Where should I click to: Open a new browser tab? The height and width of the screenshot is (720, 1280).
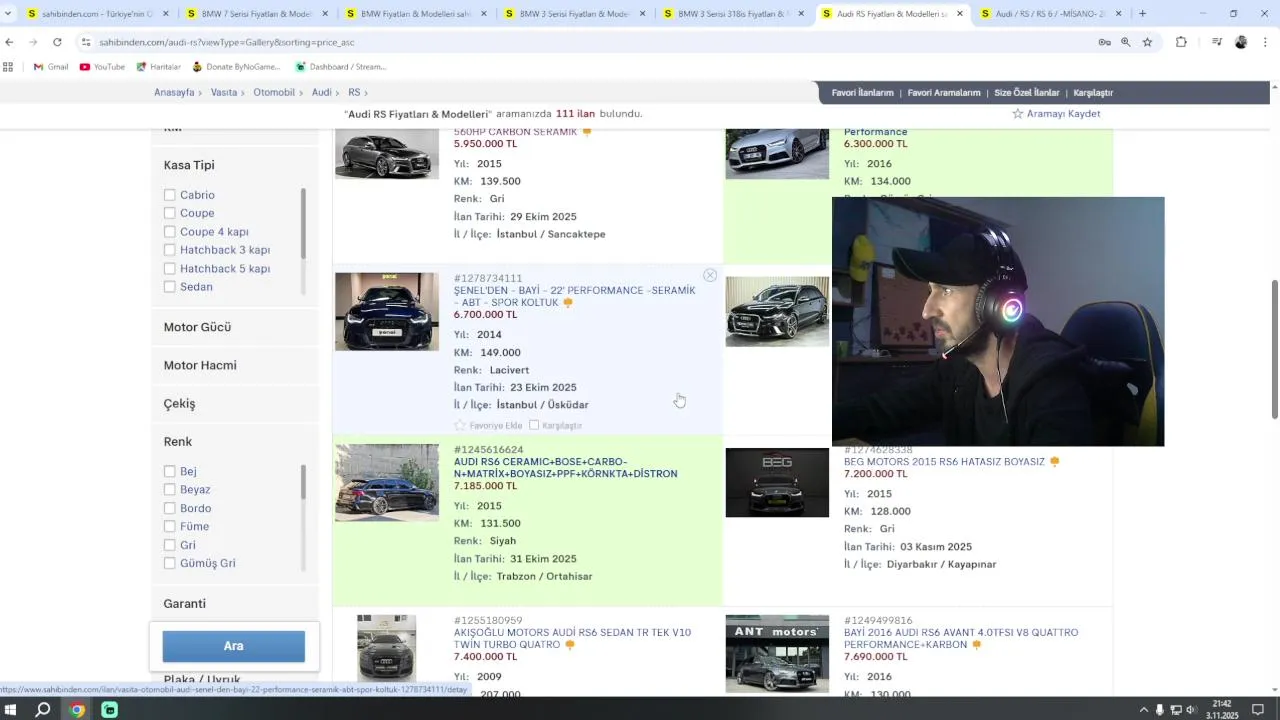point(1142,14)
